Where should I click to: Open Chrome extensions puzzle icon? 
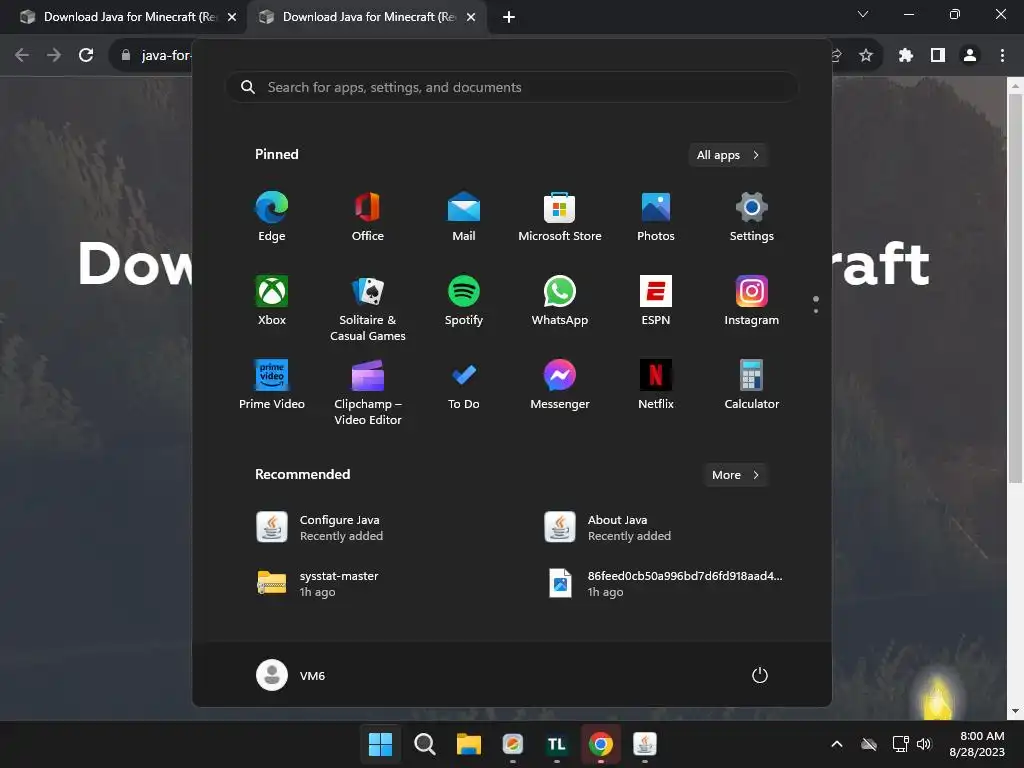click(905, 55)
